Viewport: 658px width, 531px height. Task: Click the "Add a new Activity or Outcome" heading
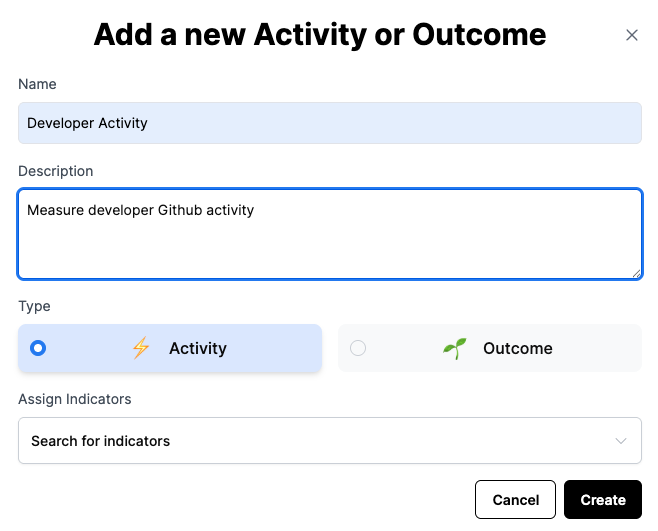click(x=320, y=35)
